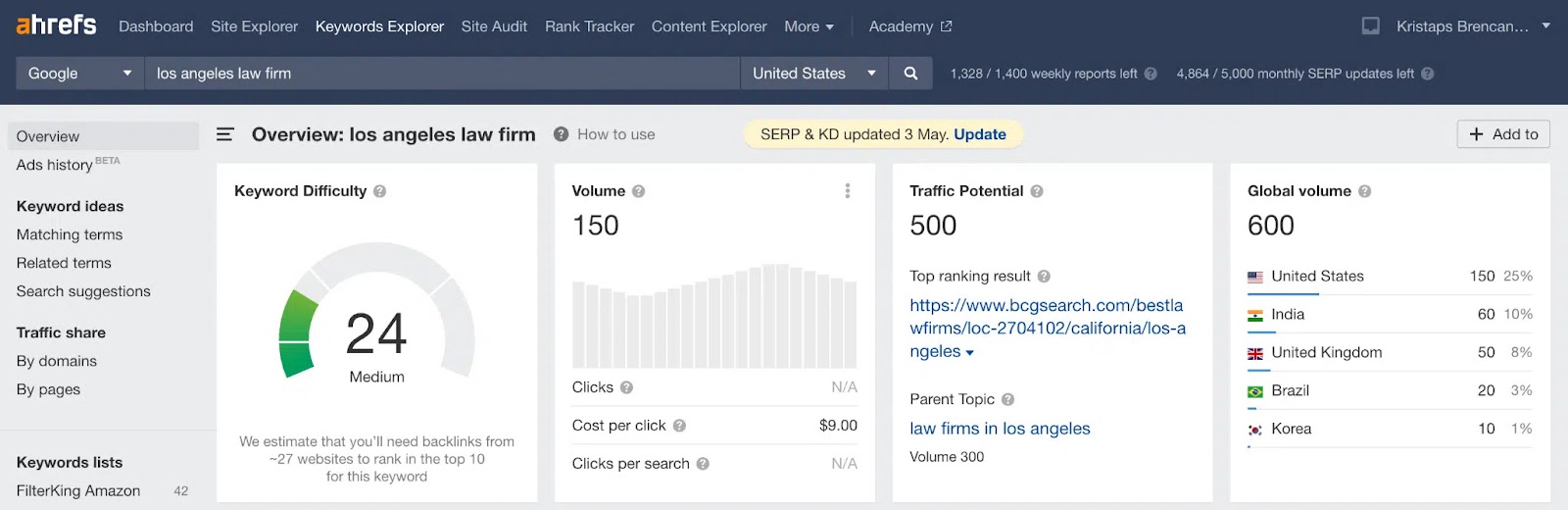The height and width of the screenshot is (510, 1568).
Task: Click the Brazil flag icon
Action: coord(1255,391)
